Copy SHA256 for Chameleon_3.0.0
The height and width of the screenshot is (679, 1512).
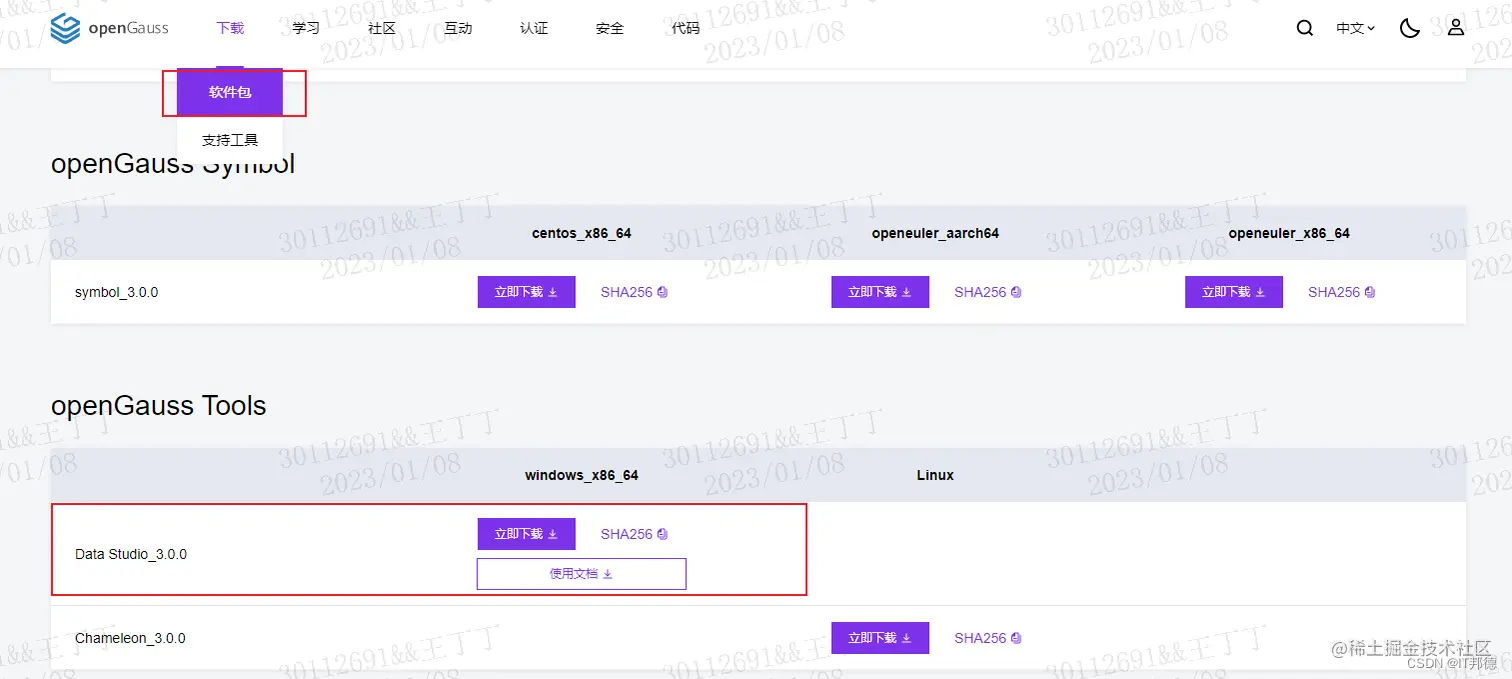tap(988, 638)
